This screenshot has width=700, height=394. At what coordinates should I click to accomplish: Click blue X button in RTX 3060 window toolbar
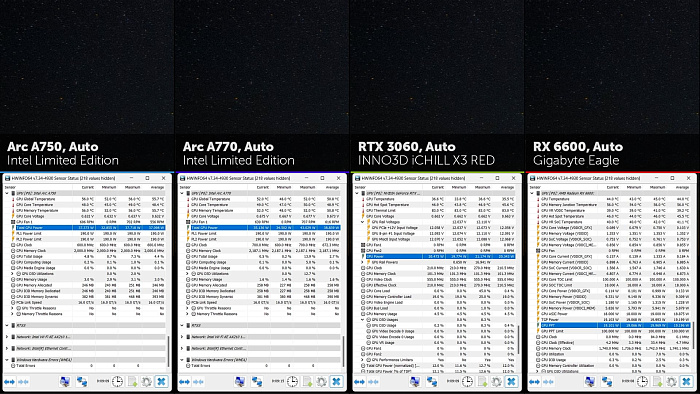[511, 382]
